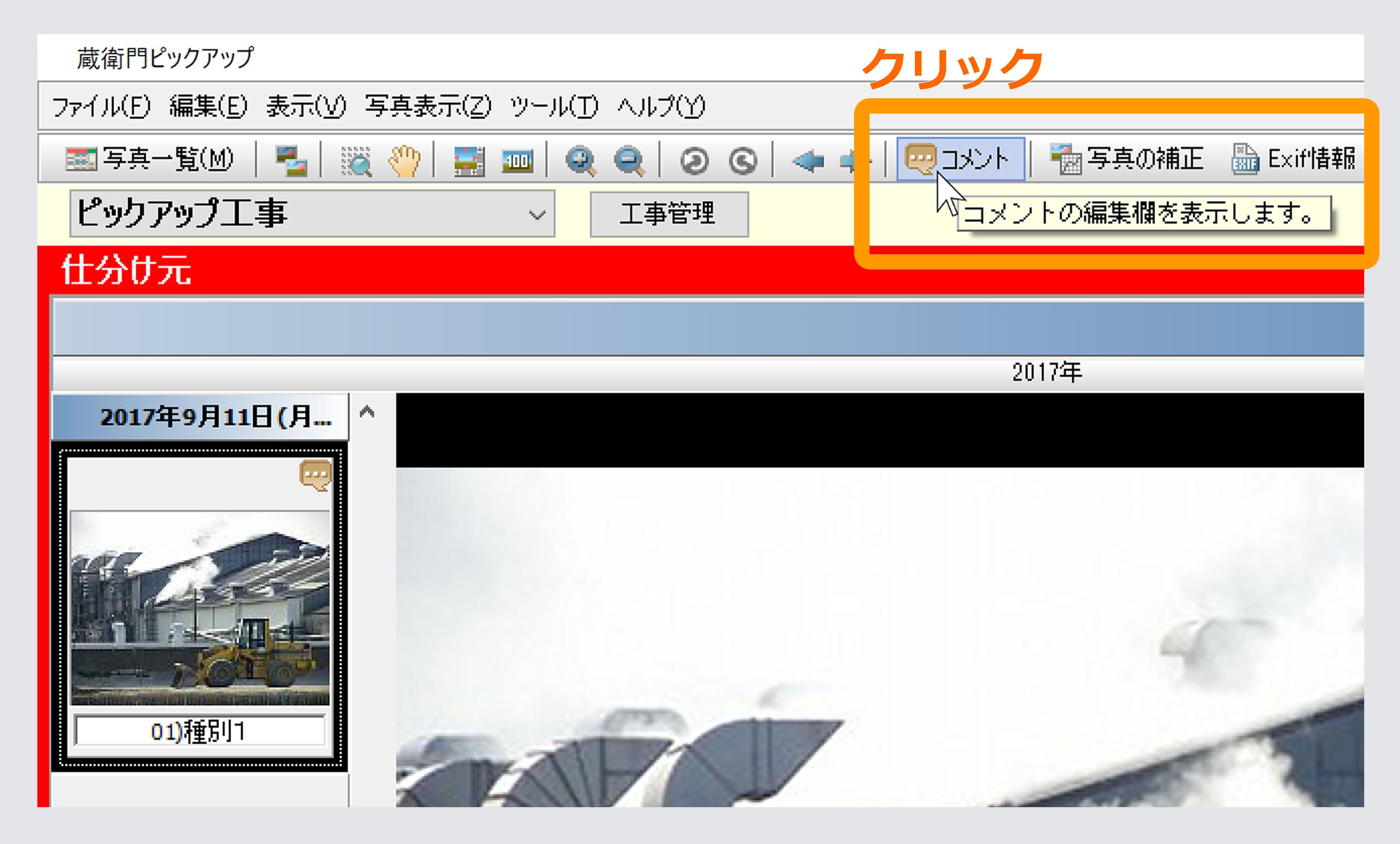The width and height of the screenshot is (1400, 844).
Task: Open the 写真表示(Z) menu
Action: [428, 107]
